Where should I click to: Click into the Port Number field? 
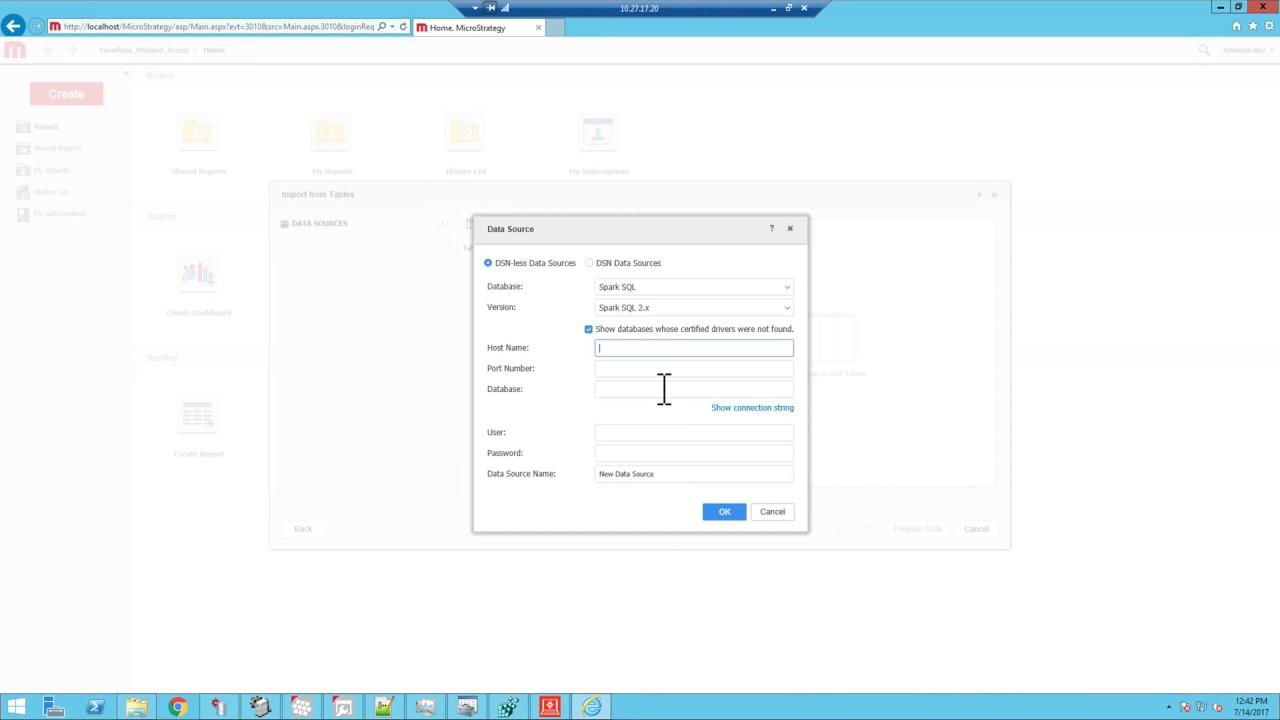694,369
